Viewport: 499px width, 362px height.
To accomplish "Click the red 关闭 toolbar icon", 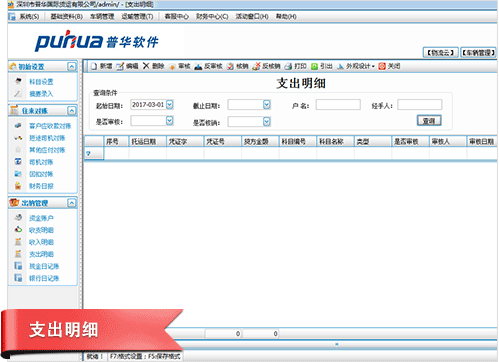I will (382, 66).
